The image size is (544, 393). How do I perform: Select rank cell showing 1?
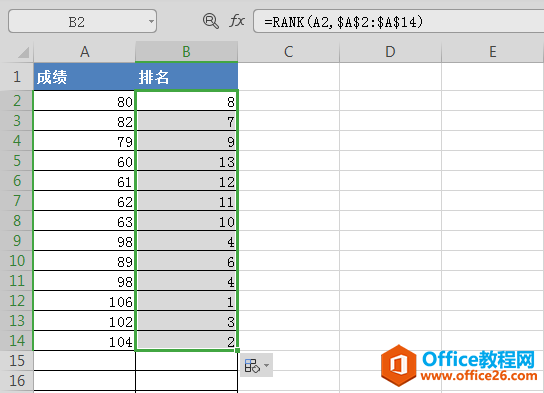[186, 301]
